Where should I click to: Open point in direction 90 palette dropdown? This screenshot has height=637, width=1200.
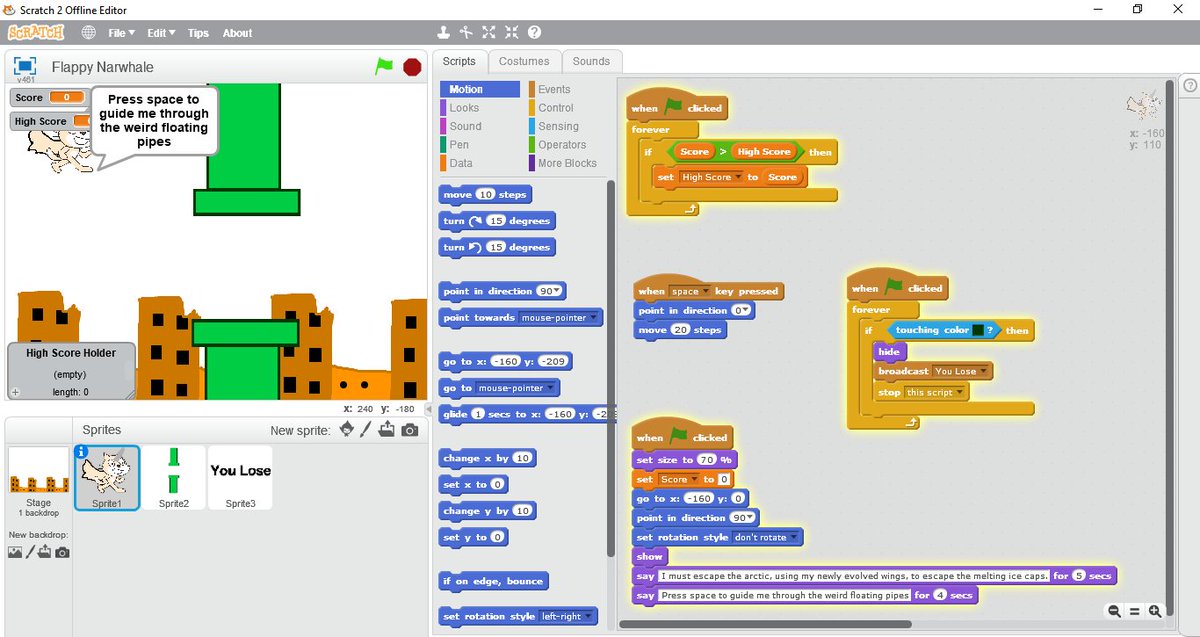tap(558, 291)
